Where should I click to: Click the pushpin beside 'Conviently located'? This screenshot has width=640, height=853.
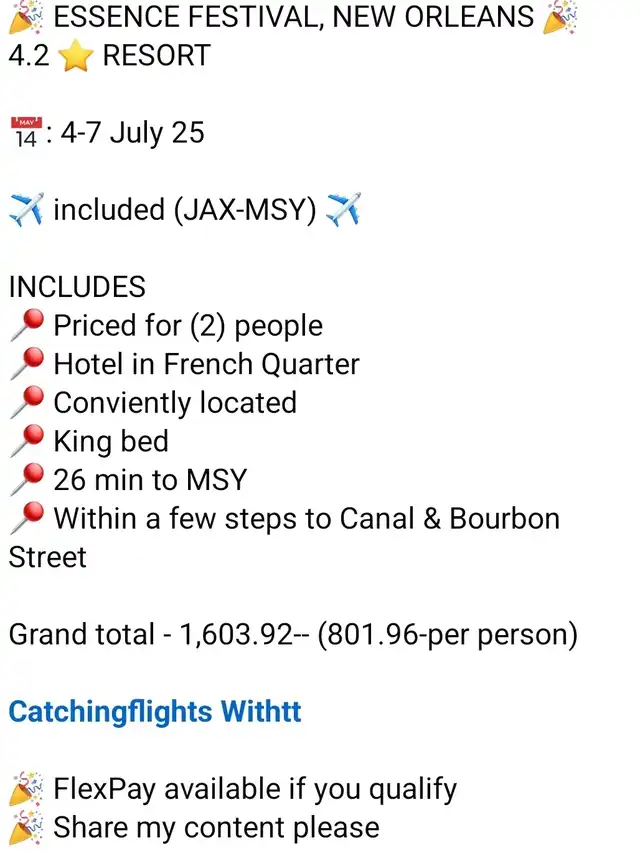(26, 403)
